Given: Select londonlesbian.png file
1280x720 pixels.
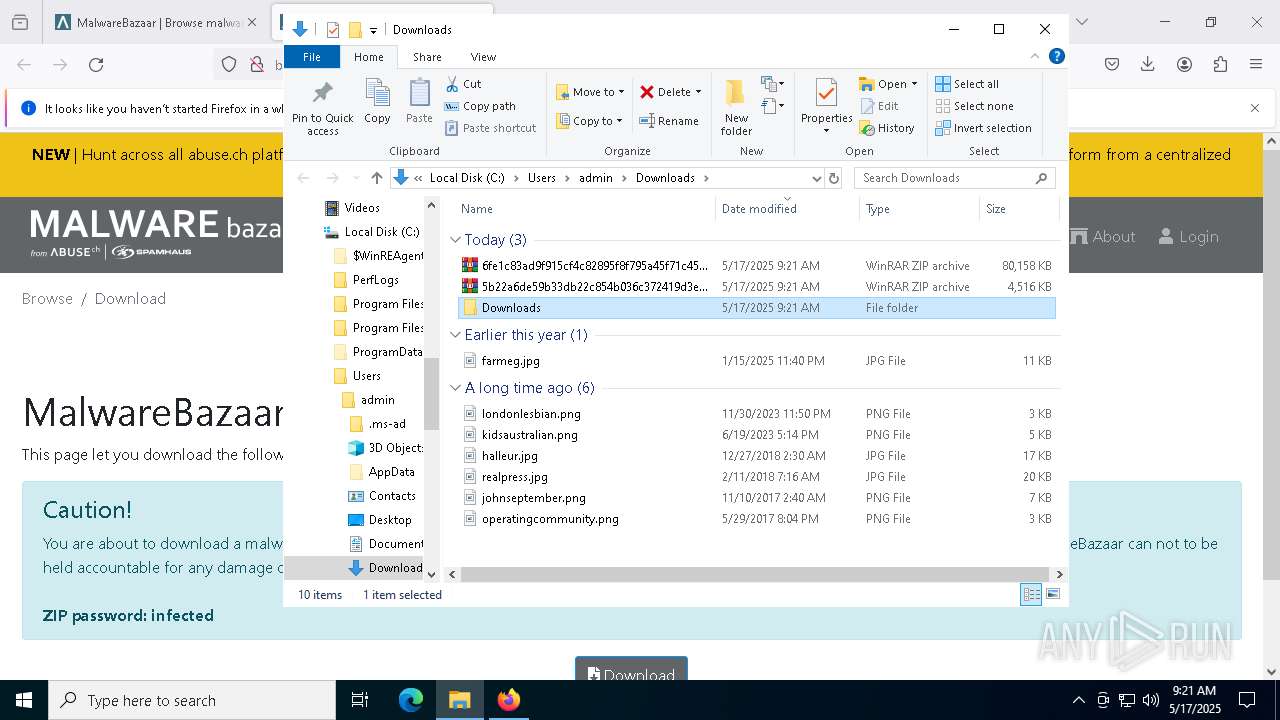Looking at the screenshot, I should point(756,414).
